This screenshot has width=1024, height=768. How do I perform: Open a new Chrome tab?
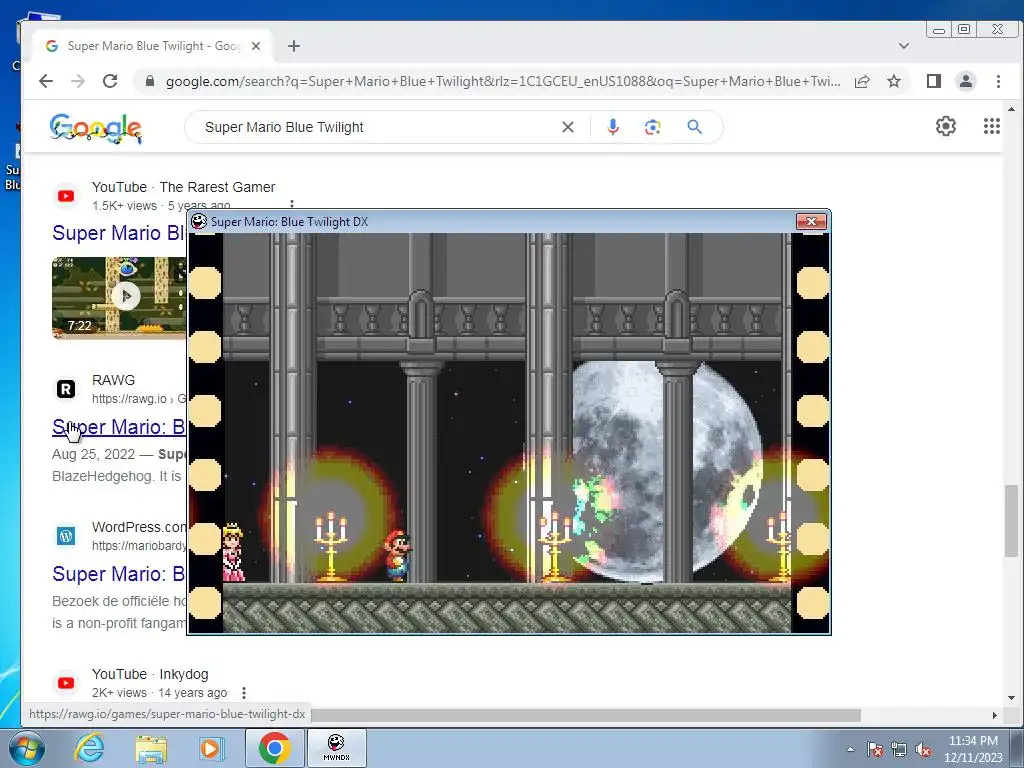tap(294, 46)
